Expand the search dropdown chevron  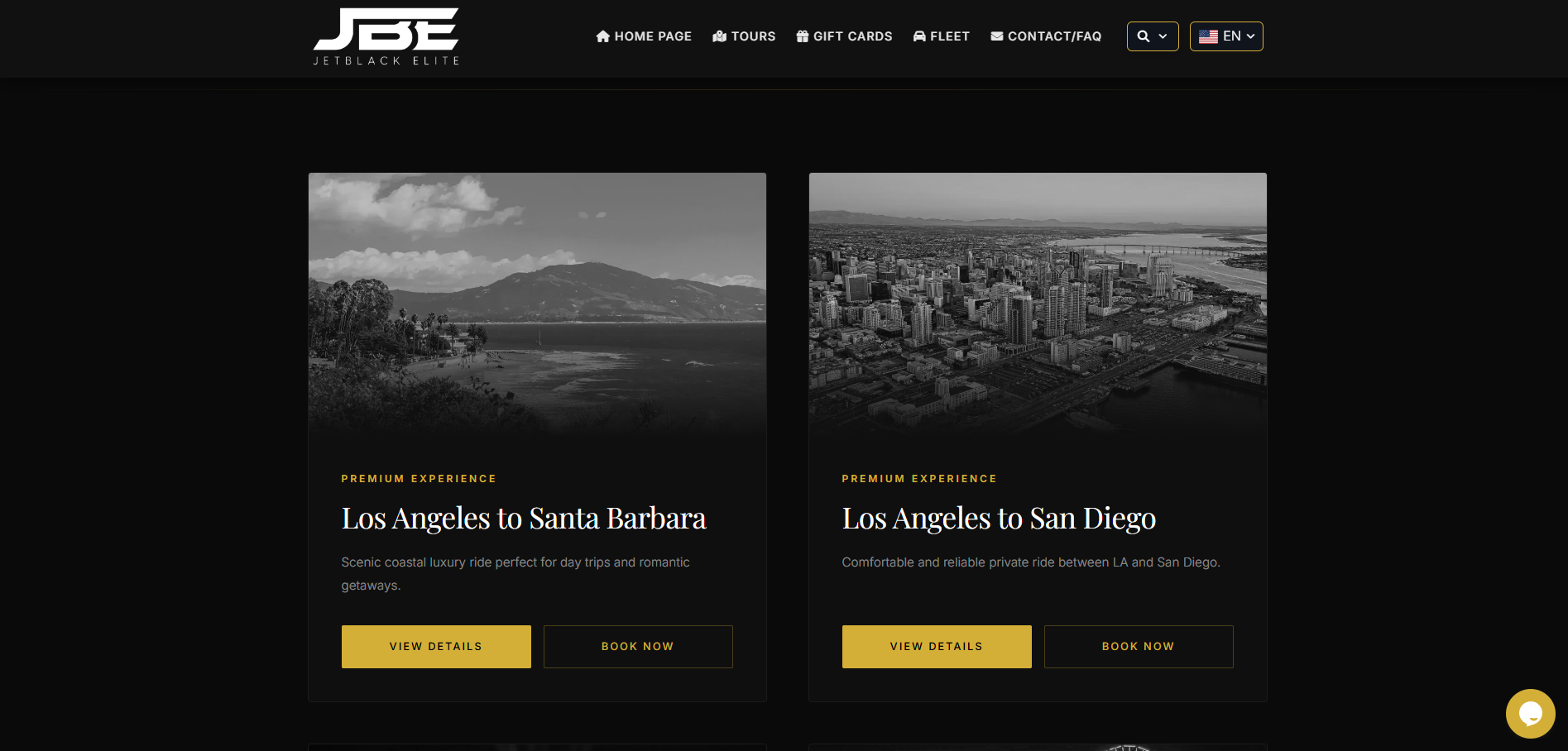pyautogui.click(x=1163, y=36)
